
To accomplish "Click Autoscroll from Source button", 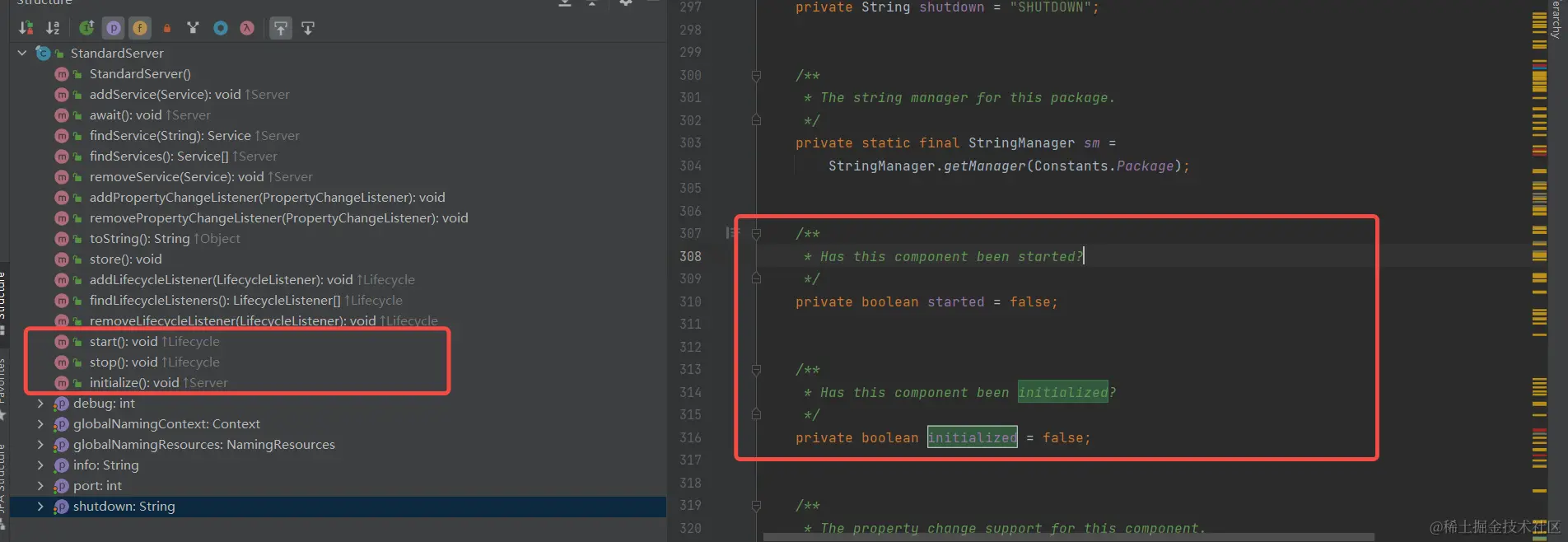I will coord(308,28).
